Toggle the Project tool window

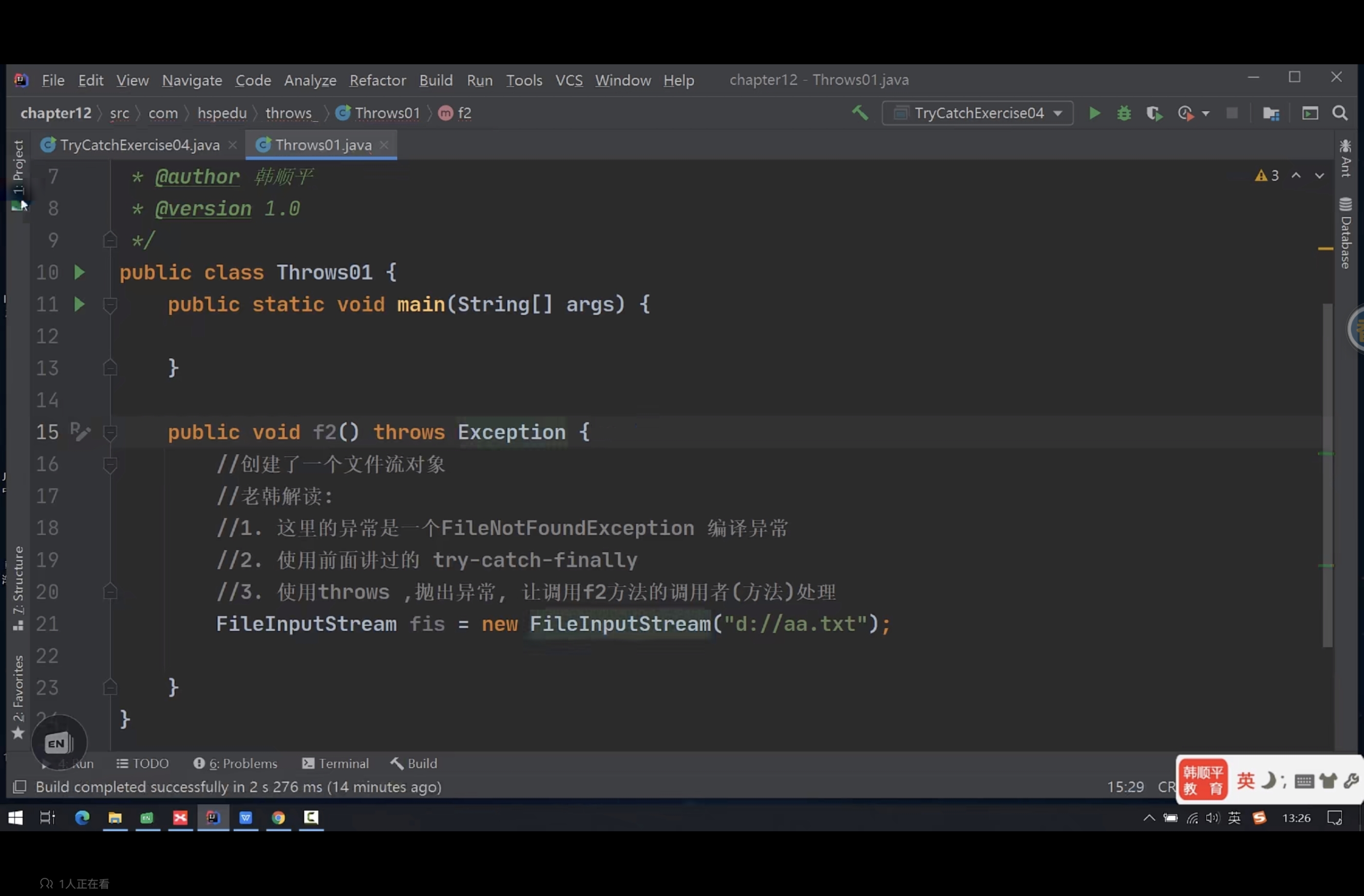tap(18, 168)
